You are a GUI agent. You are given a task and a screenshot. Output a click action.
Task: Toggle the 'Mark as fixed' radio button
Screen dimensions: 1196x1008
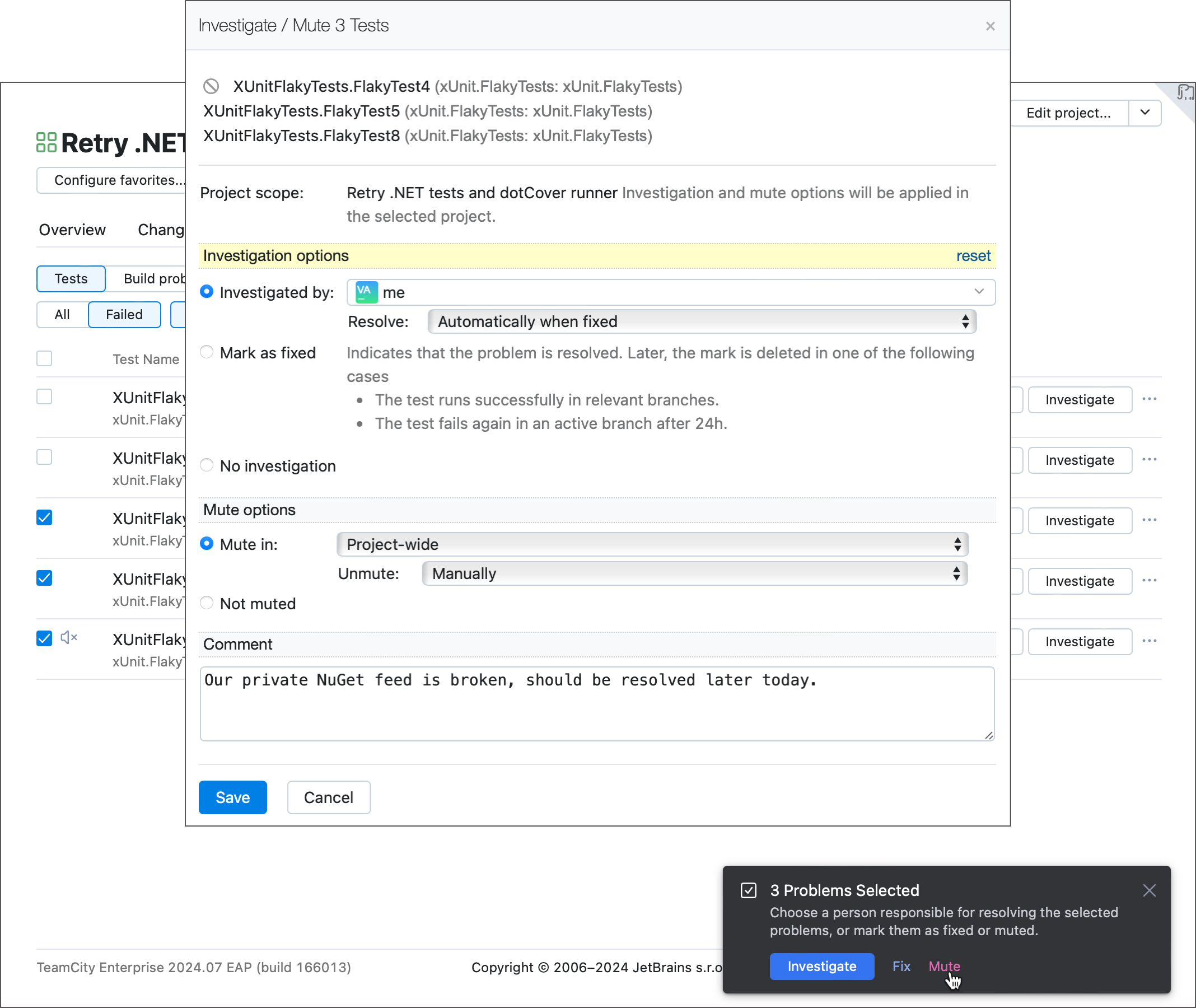coord(207,352)
